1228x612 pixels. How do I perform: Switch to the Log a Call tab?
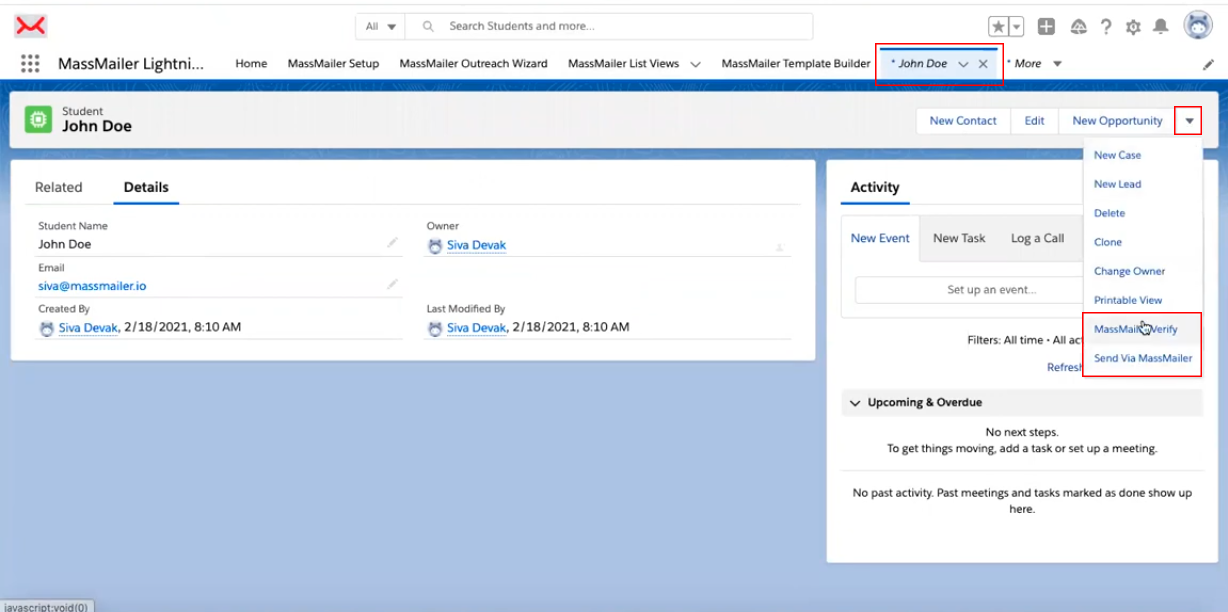pos(1038,238)
